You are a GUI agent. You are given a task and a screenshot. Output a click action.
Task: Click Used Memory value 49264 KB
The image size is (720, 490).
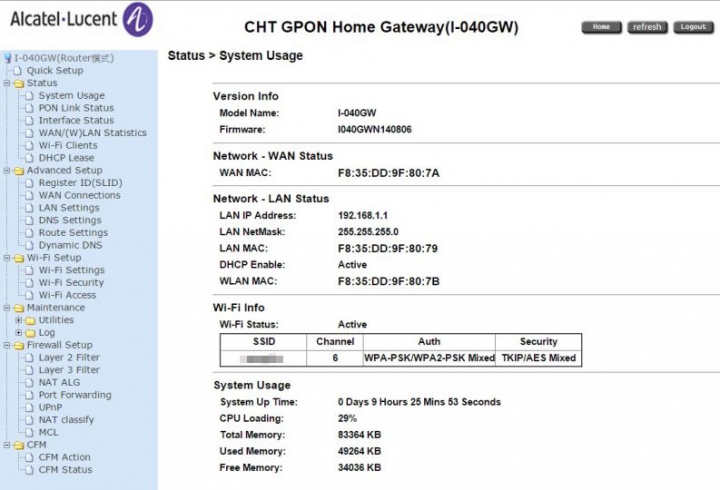(x=360, y=451)
